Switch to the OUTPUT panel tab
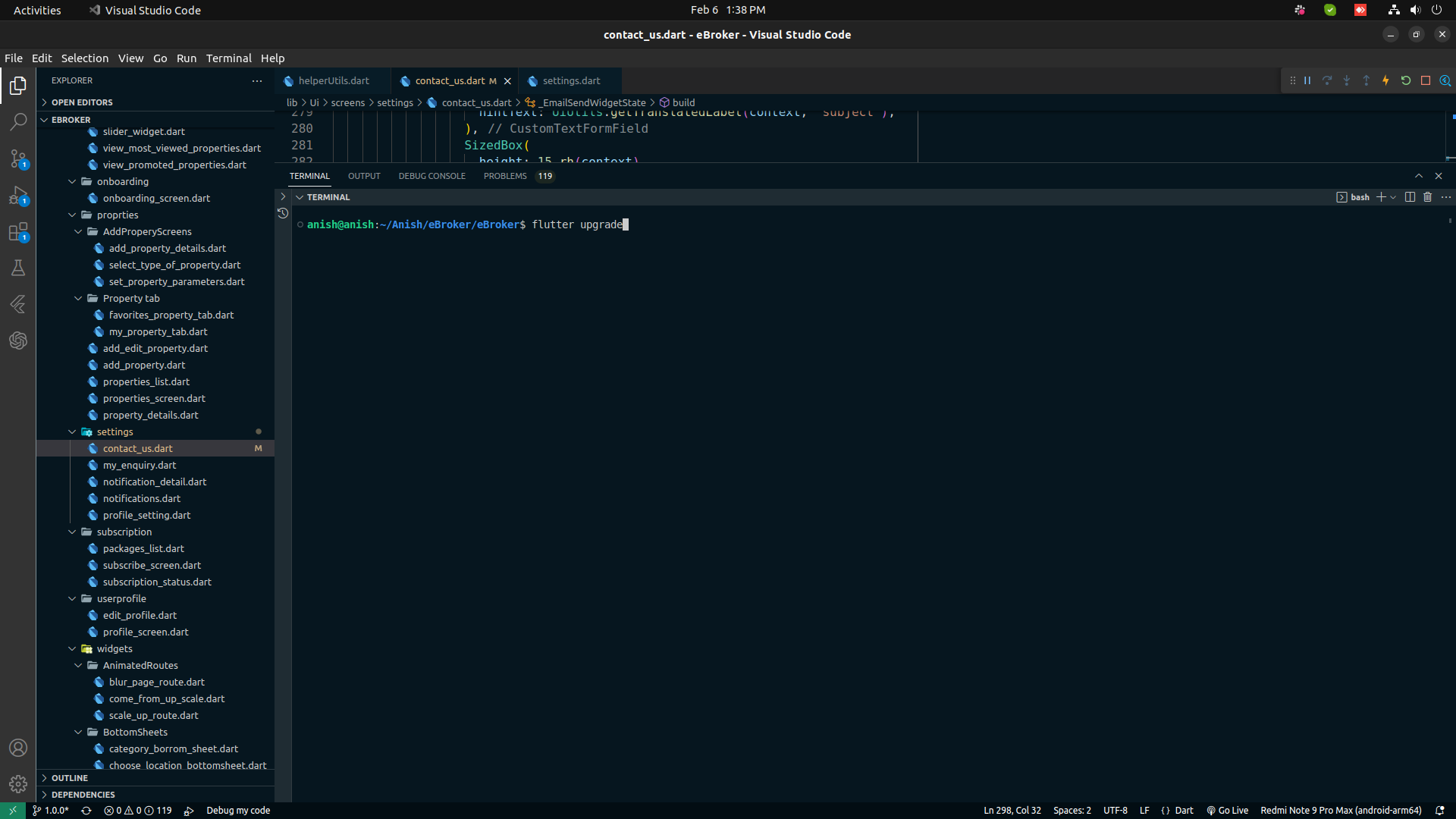Image resolution: width=1456 pixels, height=819 pixels. pos(364,176)
